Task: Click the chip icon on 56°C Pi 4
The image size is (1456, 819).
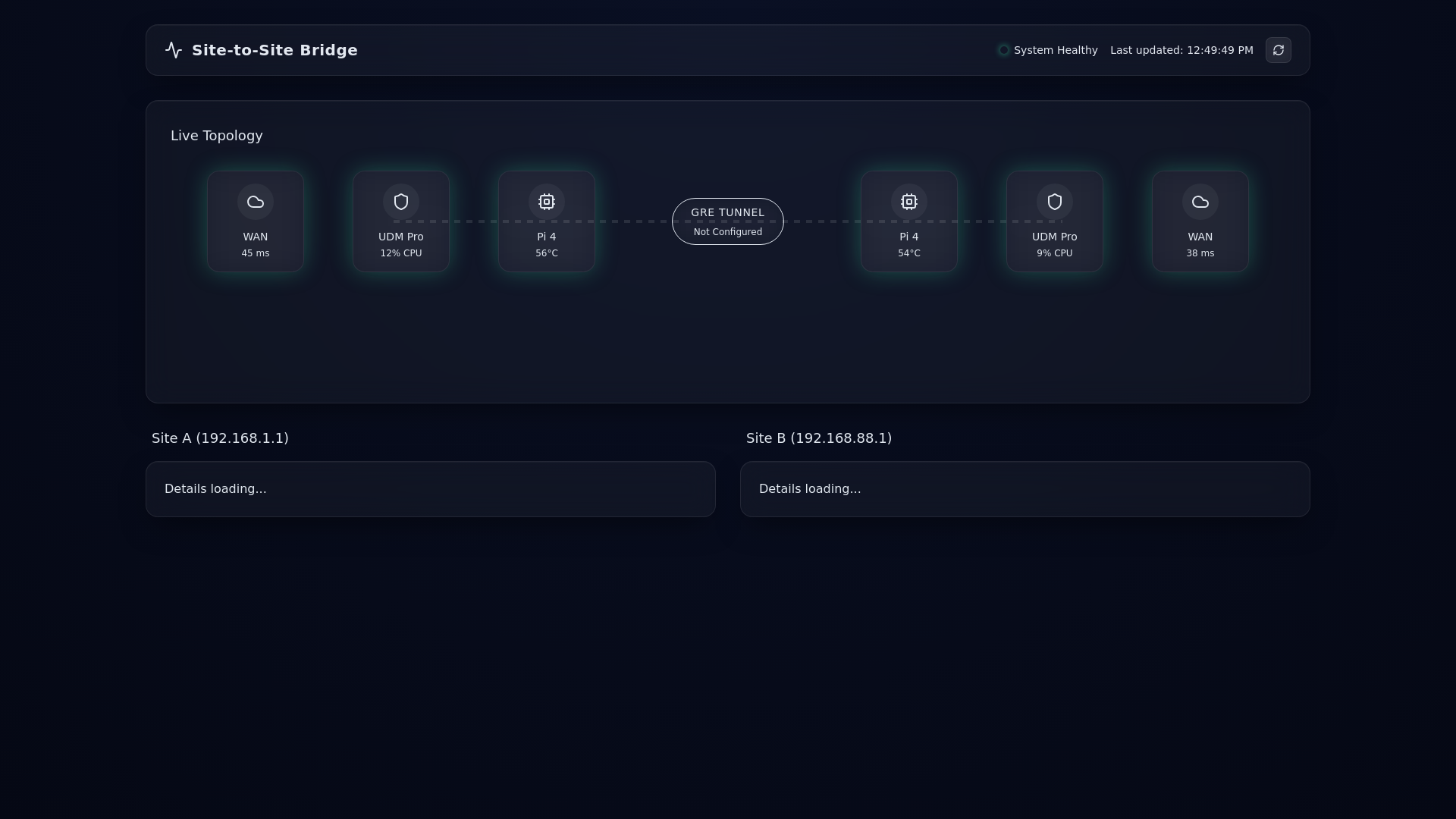Action: [x=547, y=202]
